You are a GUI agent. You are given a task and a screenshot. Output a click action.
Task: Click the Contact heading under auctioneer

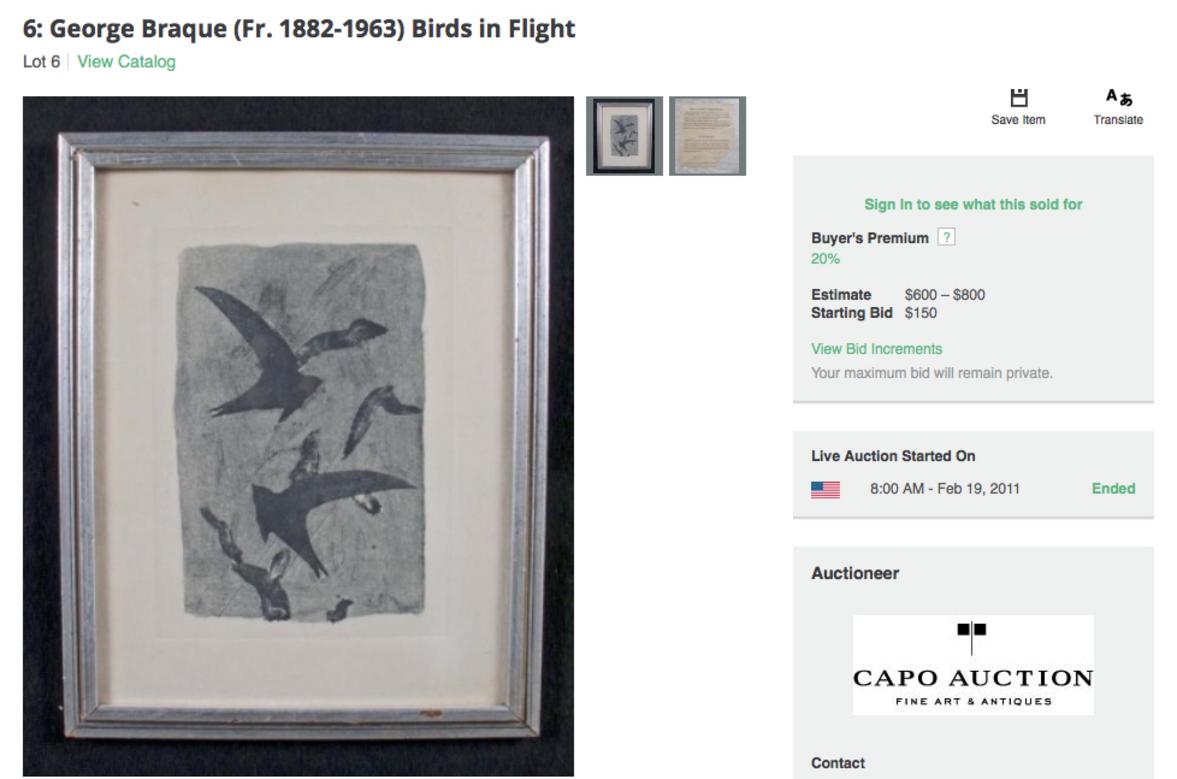(x=838, y=763)
